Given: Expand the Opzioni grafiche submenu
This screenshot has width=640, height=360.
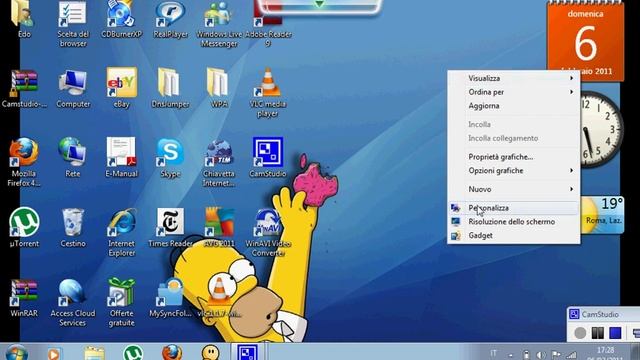Looking at the screenshot, I should (x=513, y=171).
